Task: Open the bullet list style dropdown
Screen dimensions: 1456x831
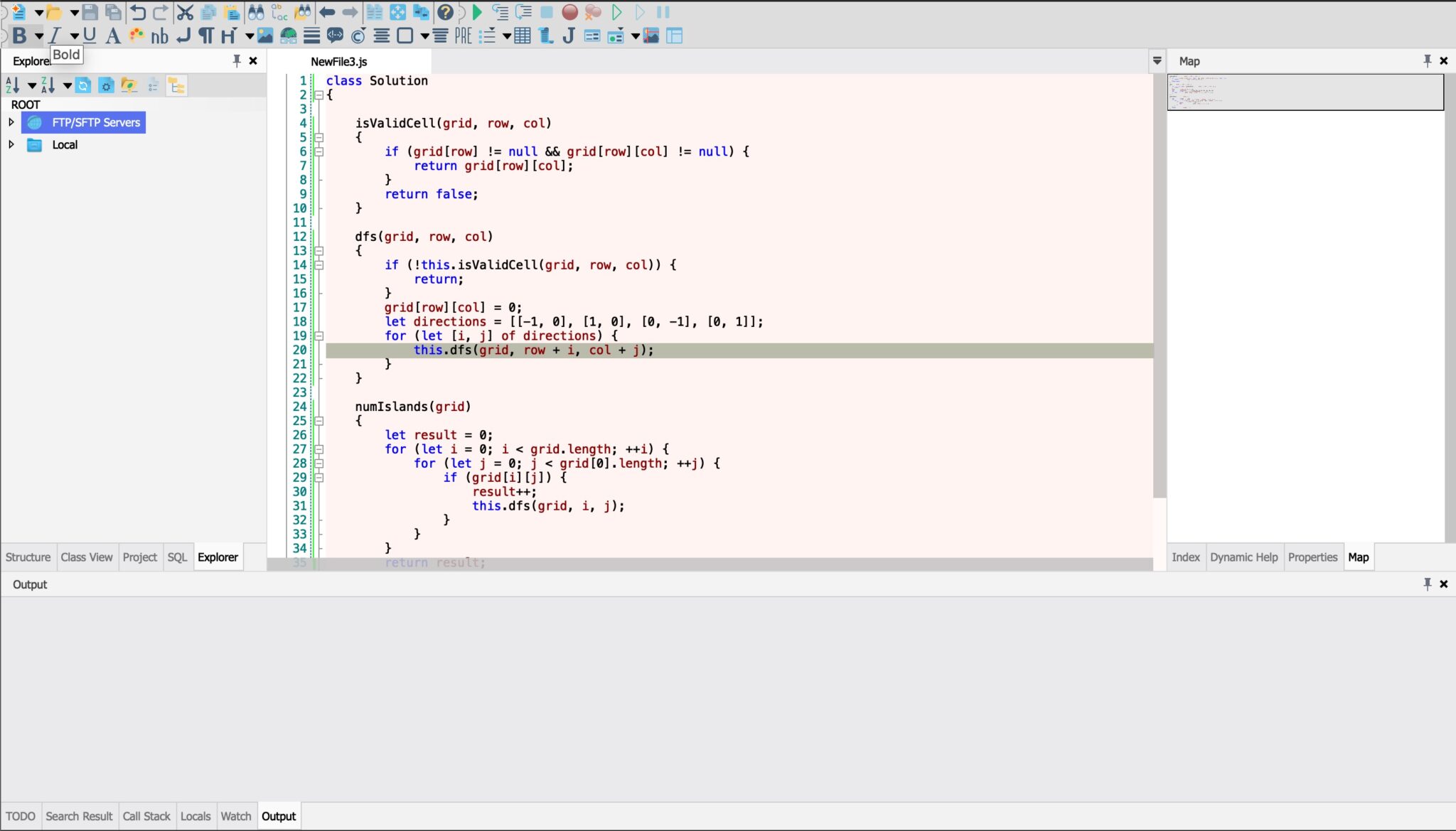Action: [x=505, y=35]
